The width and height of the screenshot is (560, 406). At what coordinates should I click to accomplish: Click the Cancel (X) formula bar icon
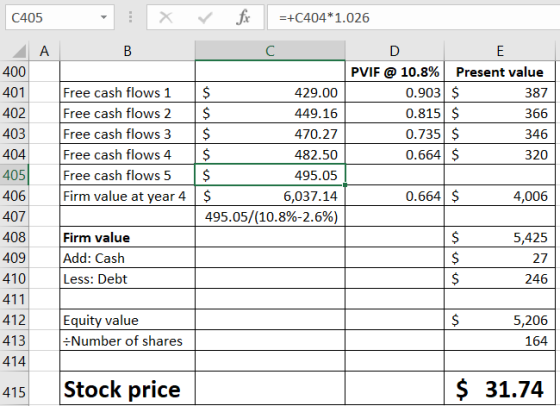[x=166, y=17]
